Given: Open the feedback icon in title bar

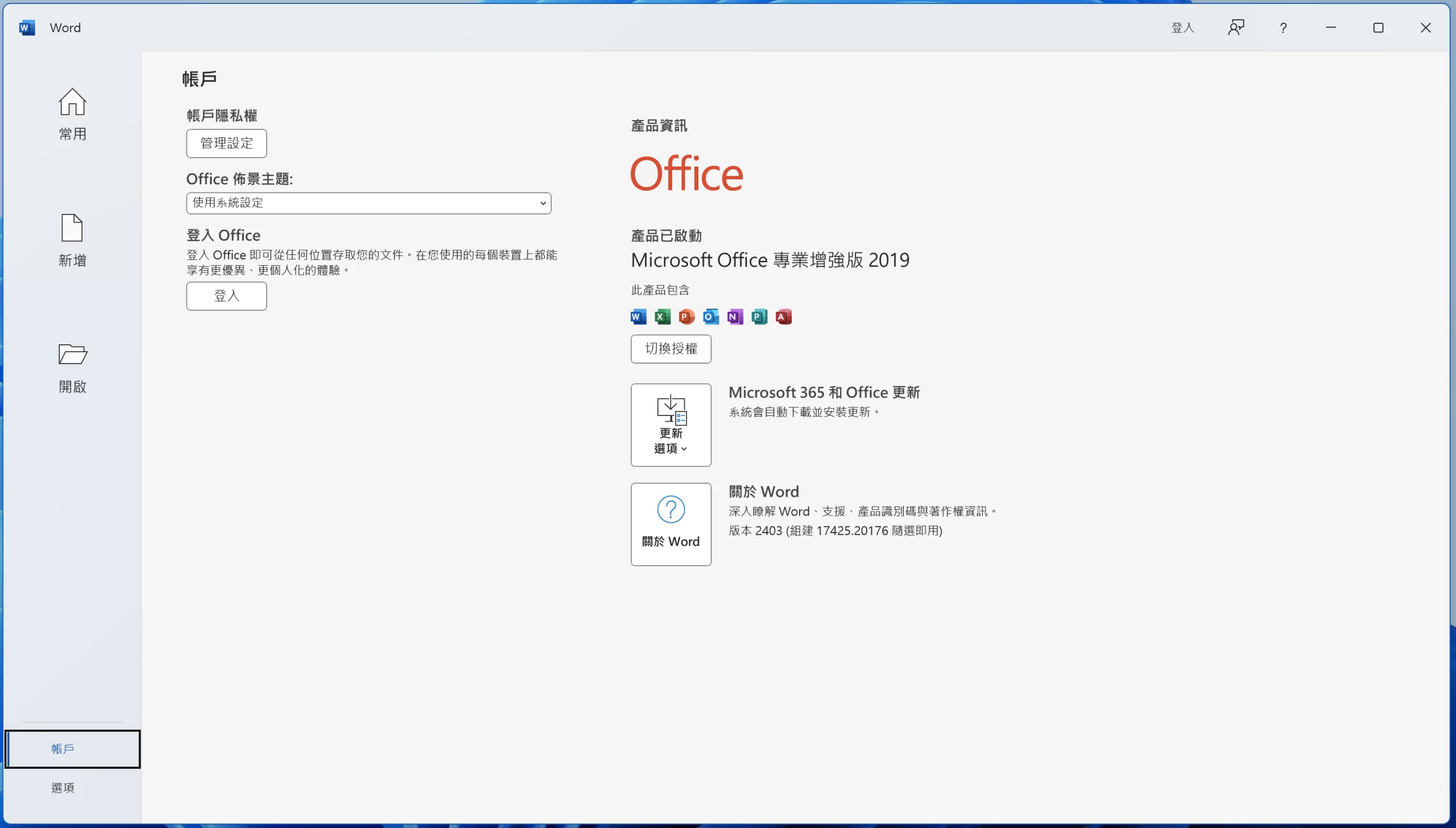Looking at the screenshot, I should [1235, 27].
